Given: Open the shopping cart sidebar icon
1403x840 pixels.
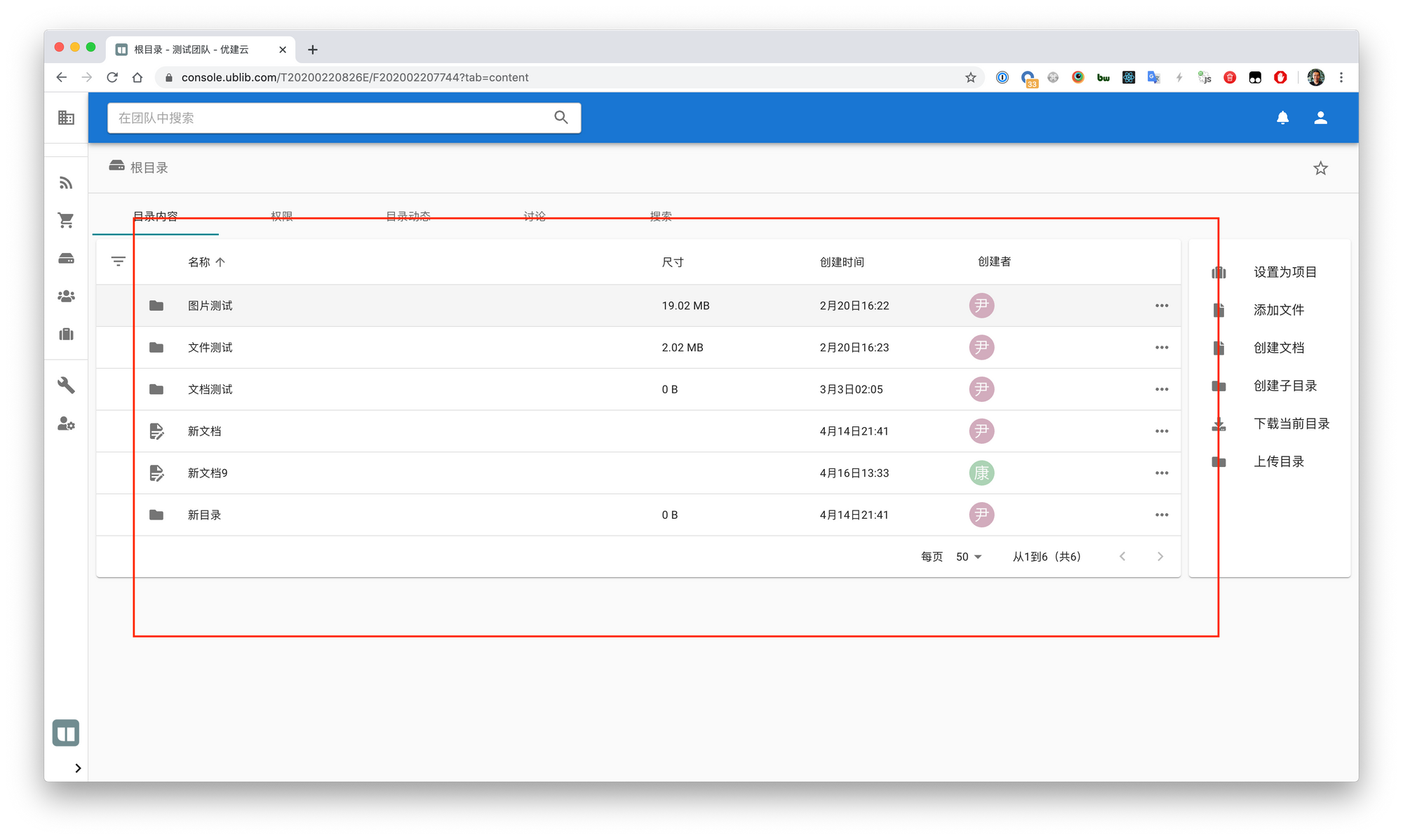Looking at the screenshot, I should click(x=66, y=220).
